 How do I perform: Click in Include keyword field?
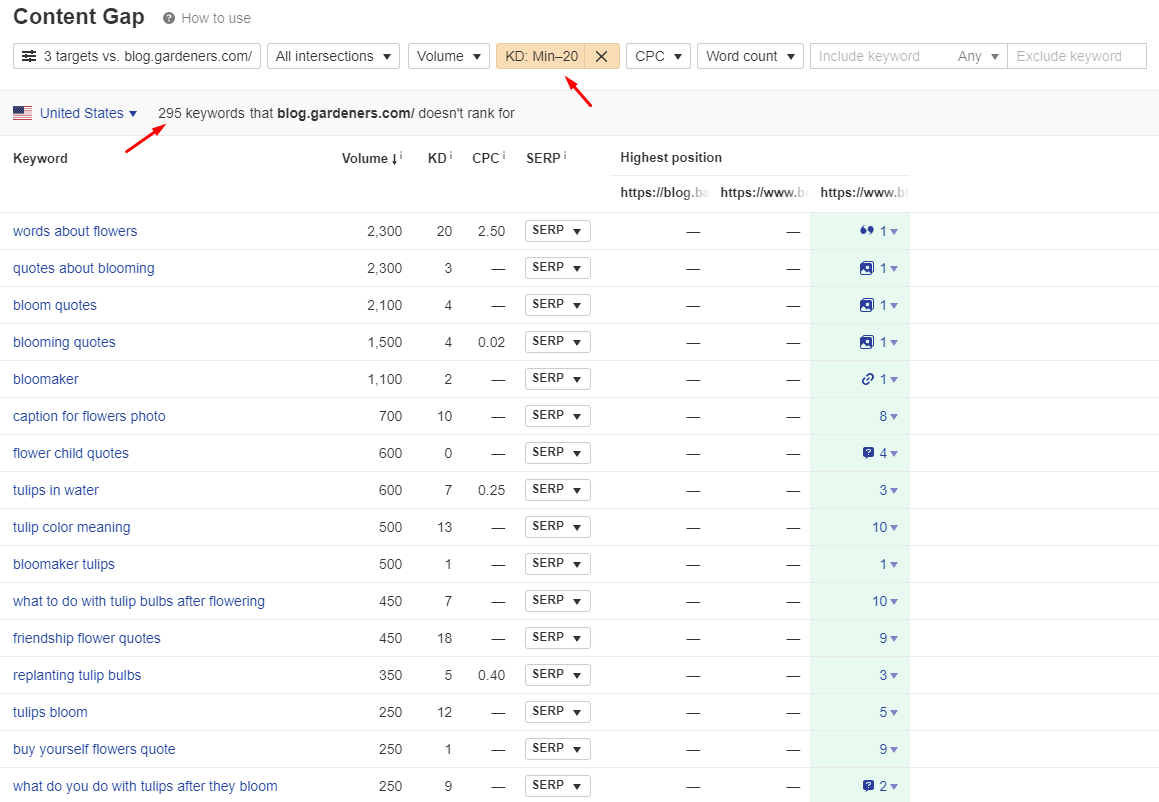point(880,56)
